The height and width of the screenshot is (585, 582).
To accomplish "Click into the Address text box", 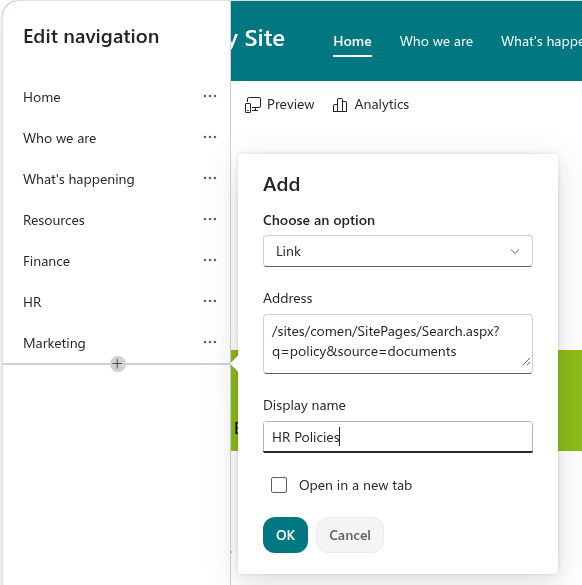I will click(x=398, y=344).
